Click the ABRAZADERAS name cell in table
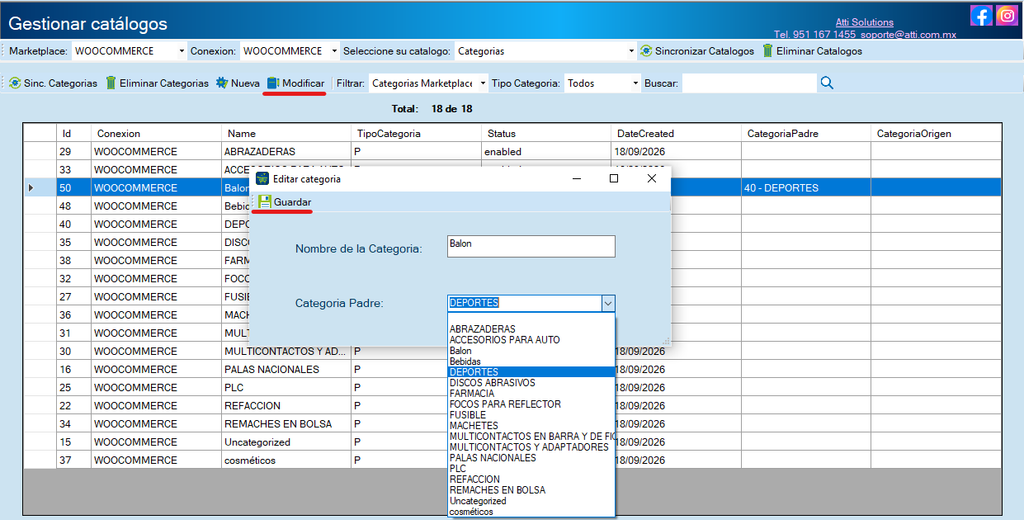Viewport: 1024px width, 520px height. coord(286,152)
